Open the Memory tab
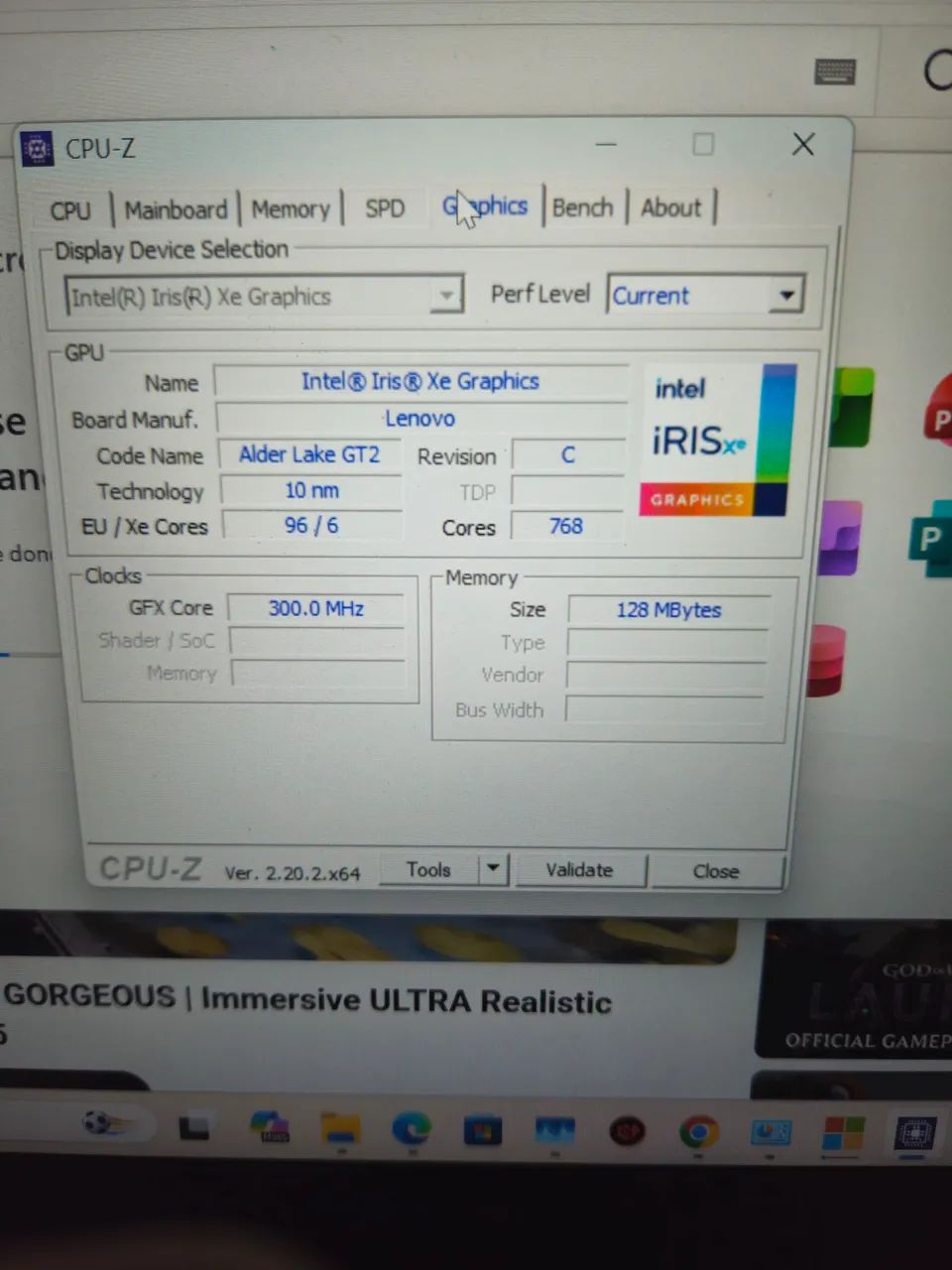The height and width of the screenshot is (1270, 952). pos(291,209)
